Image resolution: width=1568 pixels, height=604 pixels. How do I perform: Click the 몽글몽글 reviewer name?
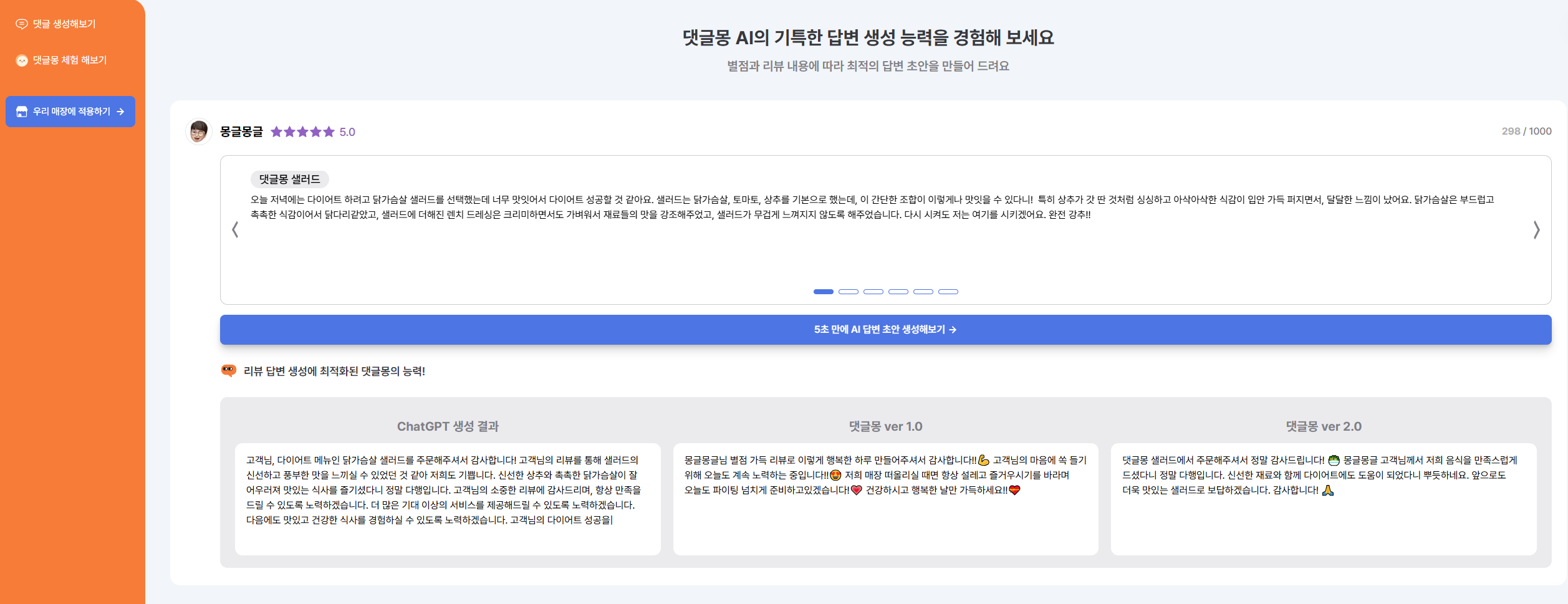click(x=241, y=132)
